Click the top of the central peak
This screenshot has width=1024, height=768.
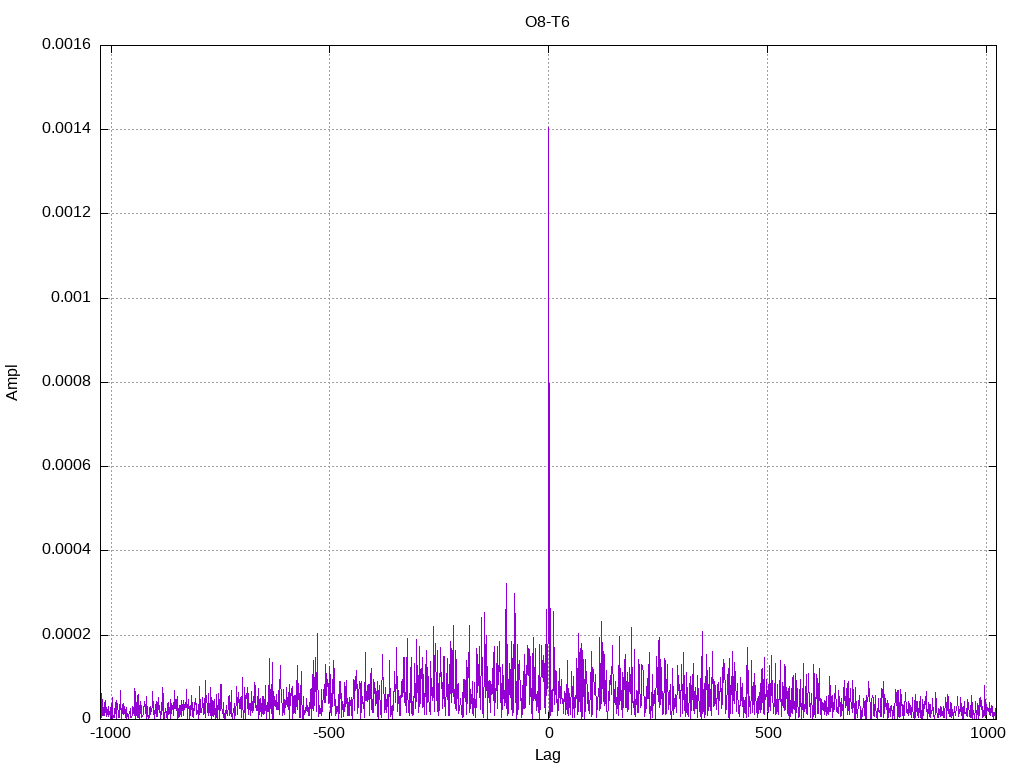(x=548, y=129)
